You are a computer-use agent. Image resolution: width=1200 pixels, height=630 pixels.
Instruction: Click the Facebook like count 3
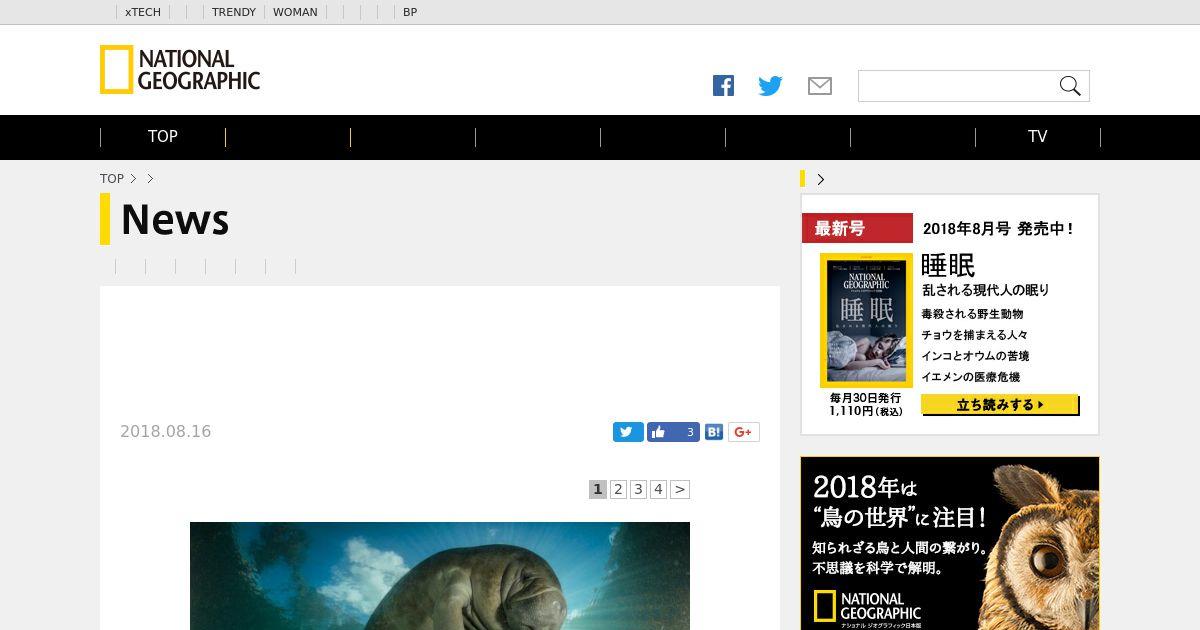(689, 432)
